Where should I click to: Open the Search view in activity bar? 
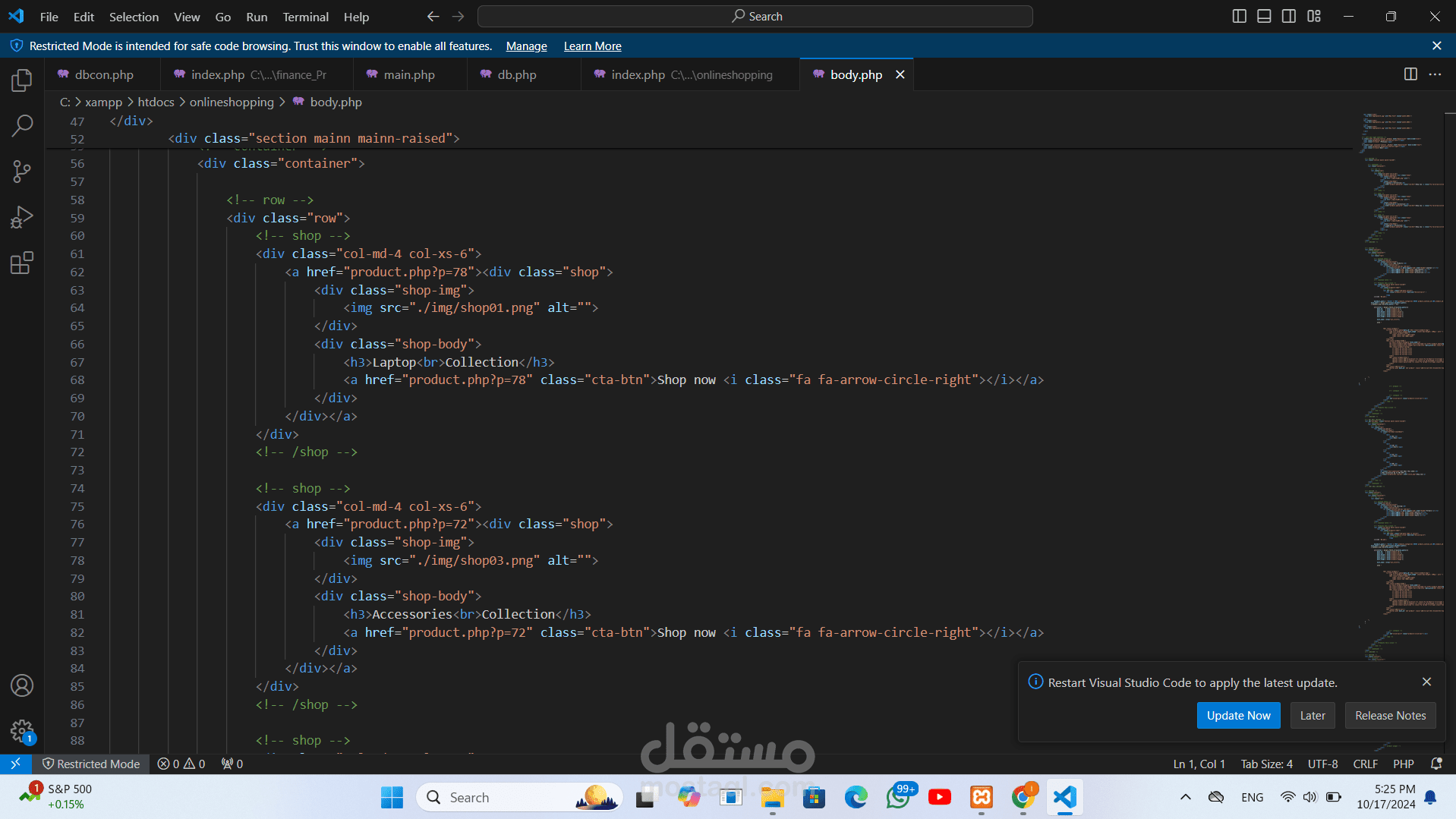22,126
